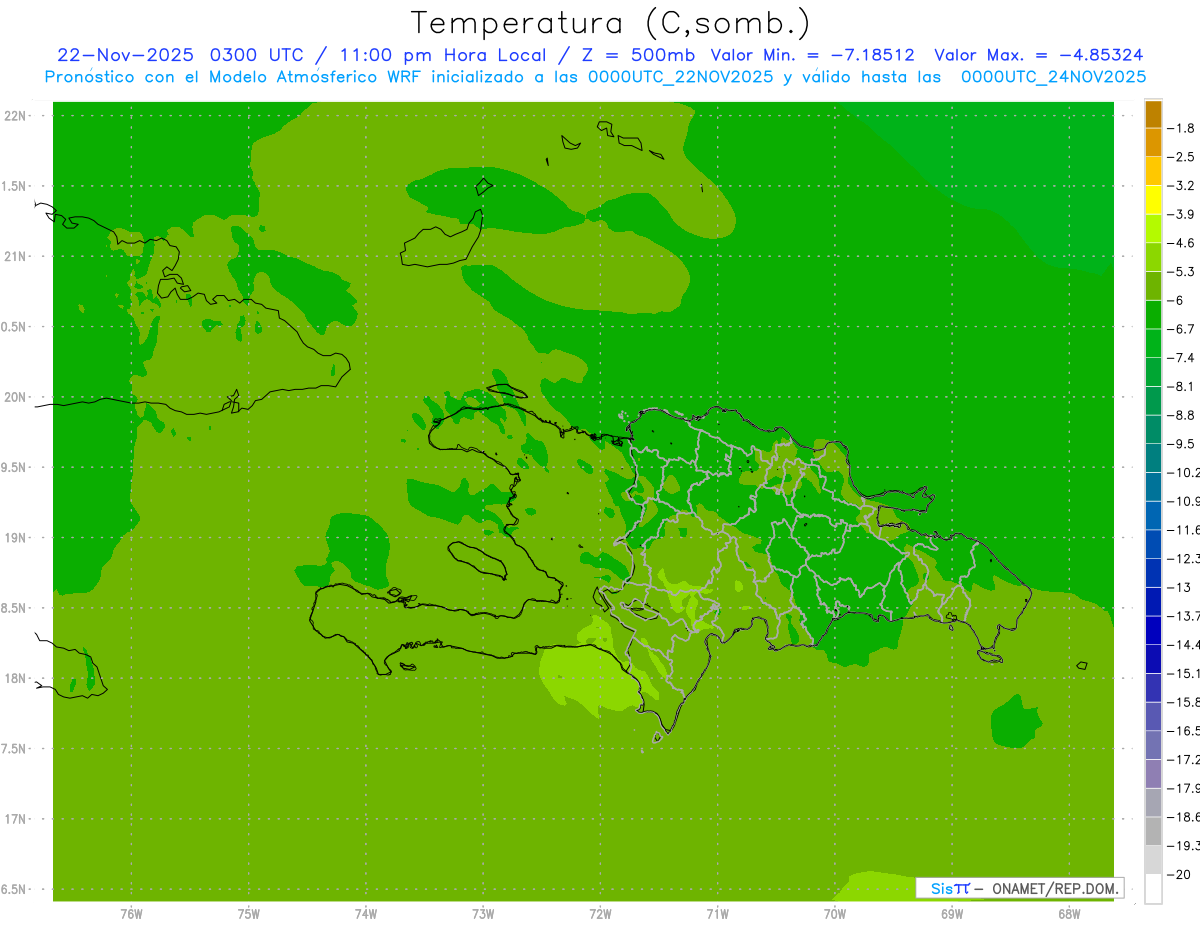Image resolution: width=1200 pixels, height=927 pixels.
Task: Pick the teal swatch between -9.5 and -10.2
Action: coord(1154,458)
